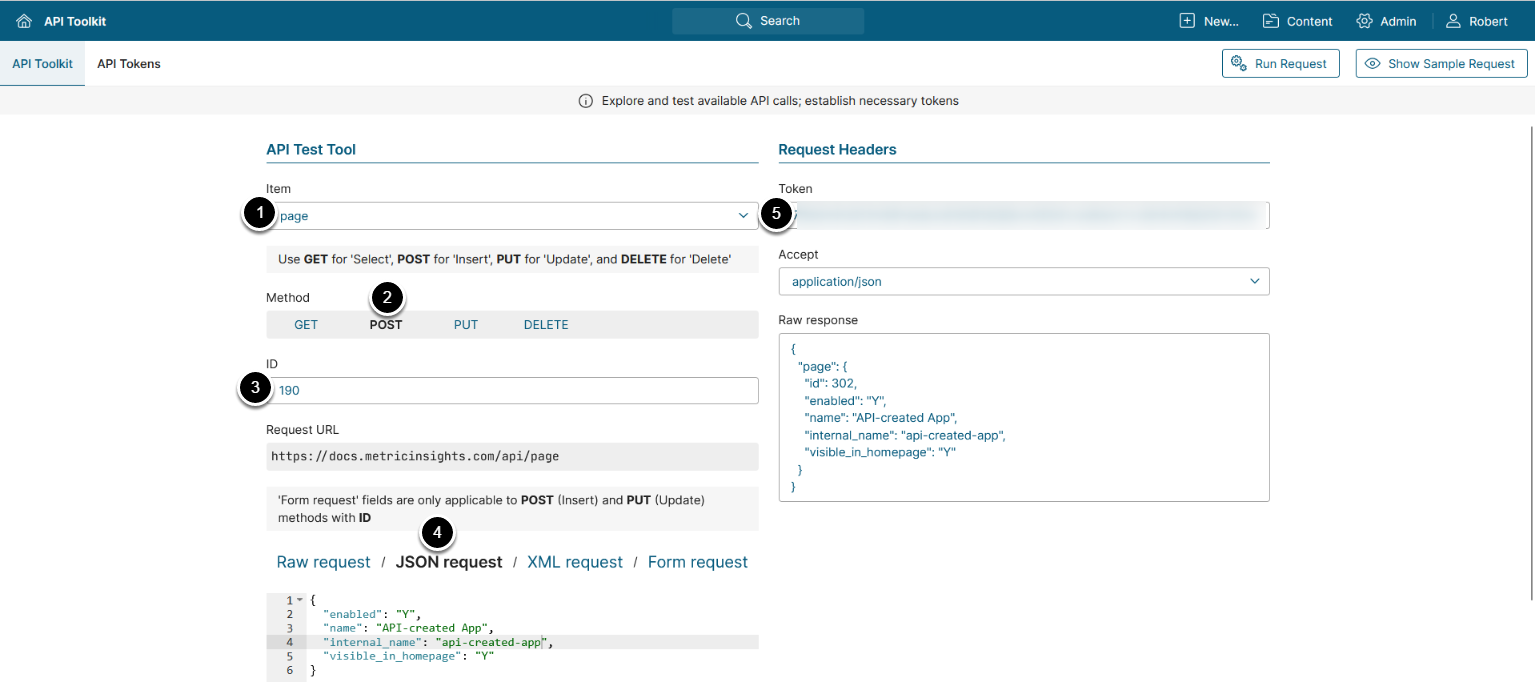Screen dimensions: 1535x682
Task: Open the Form request tab
Action: 697,562
